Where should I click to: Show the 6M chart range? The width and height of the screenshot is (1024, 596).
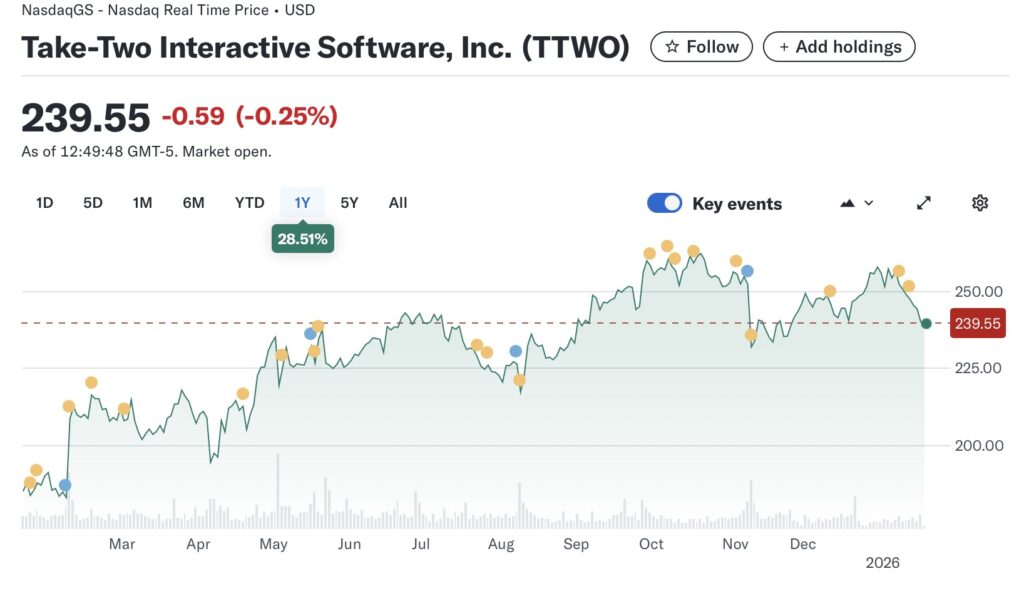[193, 203]
